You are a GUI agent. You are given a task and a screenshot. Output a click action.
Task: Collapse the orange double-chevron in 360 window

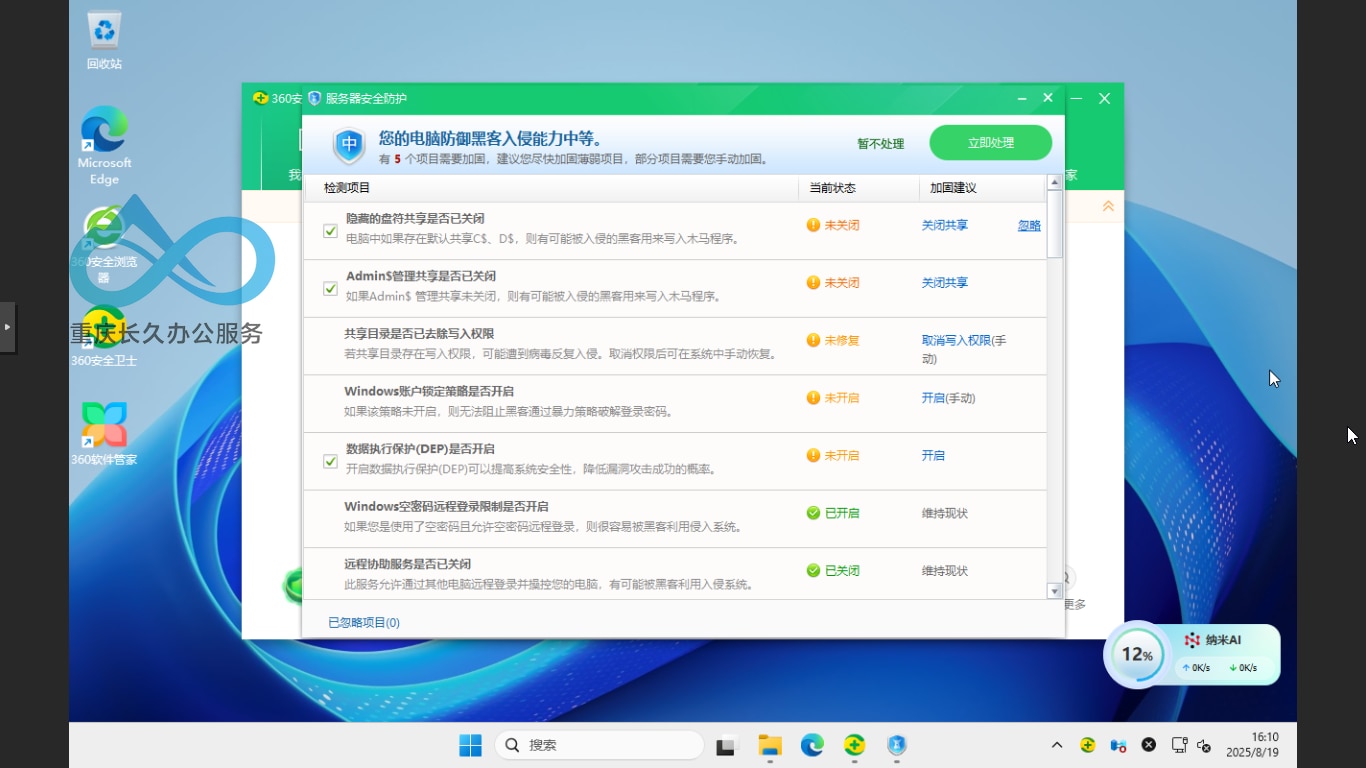[x=1108, y=206]
